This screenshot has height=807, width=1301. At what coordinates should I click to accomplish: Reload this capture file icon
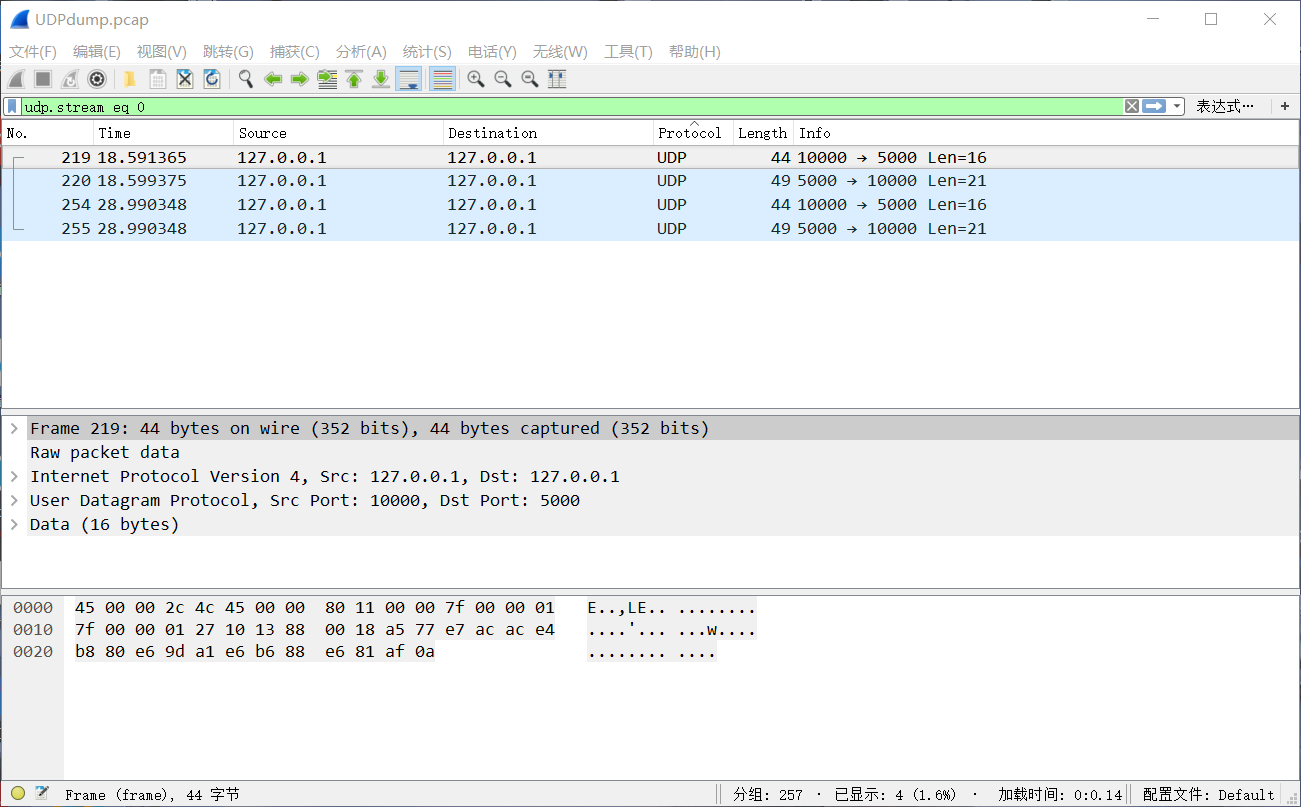point(211,79)
